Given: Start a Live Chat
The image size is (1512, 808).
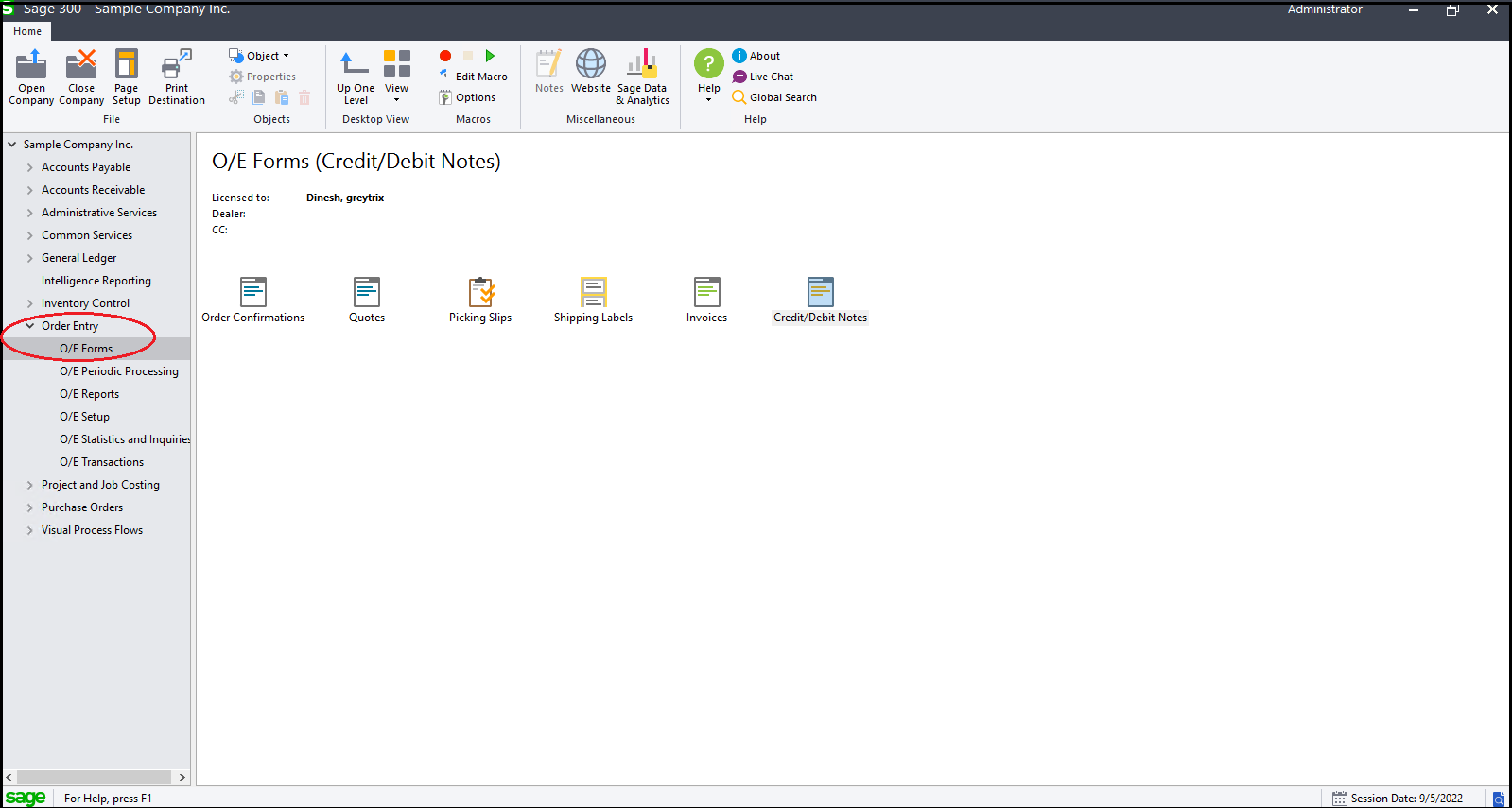Looking at the screenshot, I should (763, 77).
